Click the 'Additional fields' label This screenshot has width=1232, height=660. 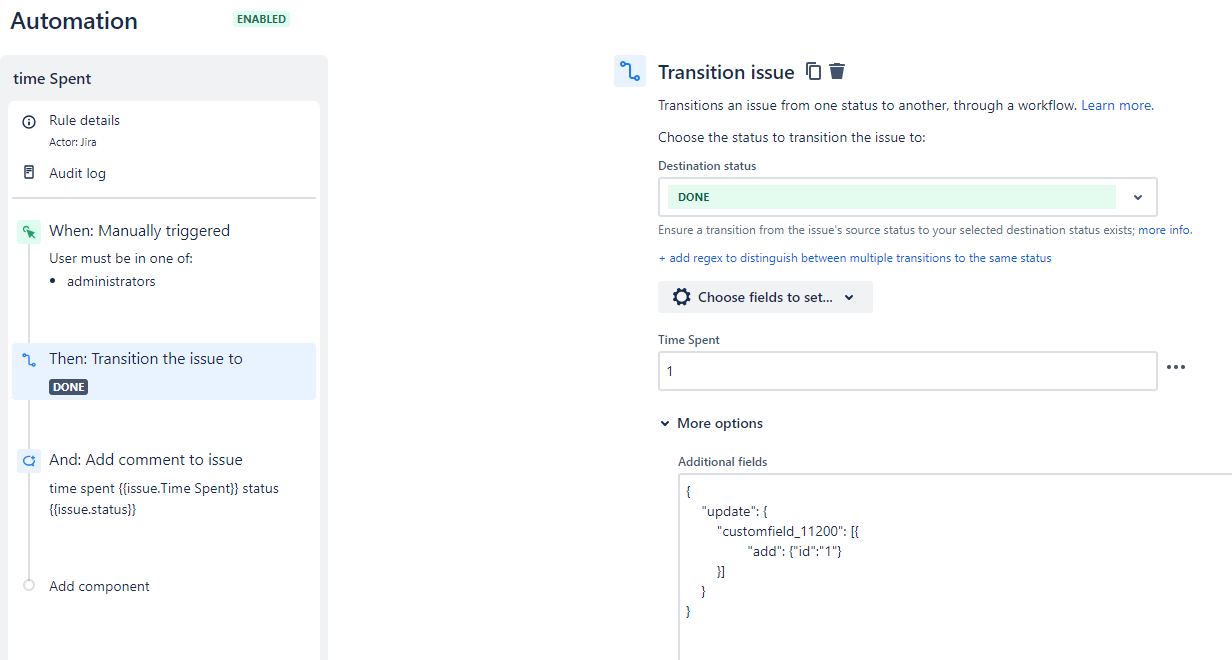(723, 462)
